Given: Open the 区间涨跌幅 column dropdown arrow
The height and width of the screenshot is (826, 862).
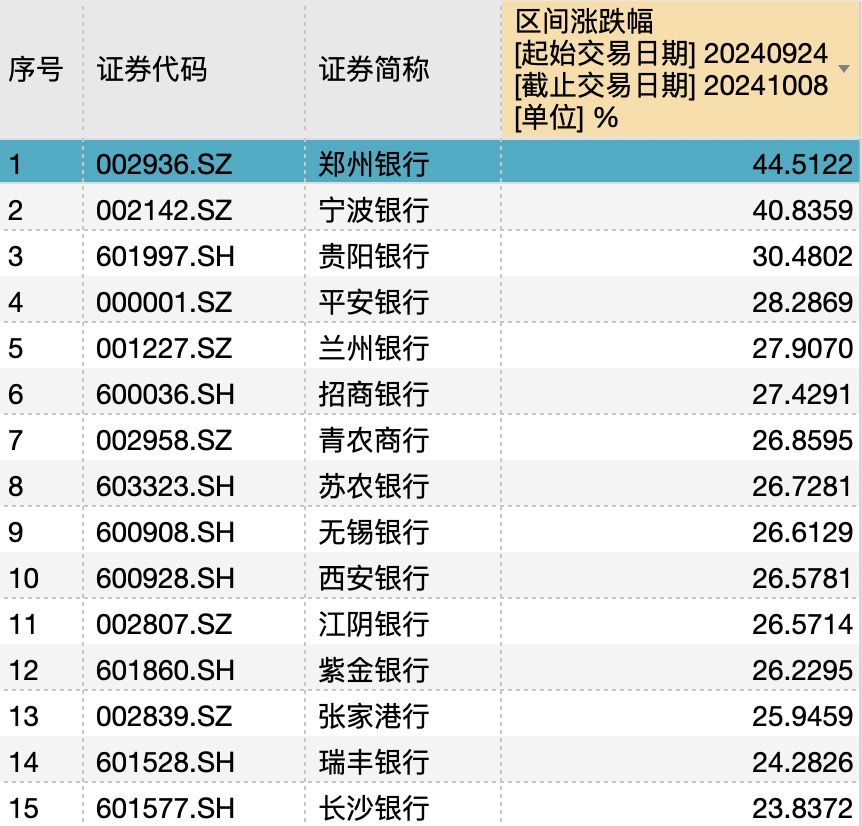Looking at the screenshot, I should point(843,69).
